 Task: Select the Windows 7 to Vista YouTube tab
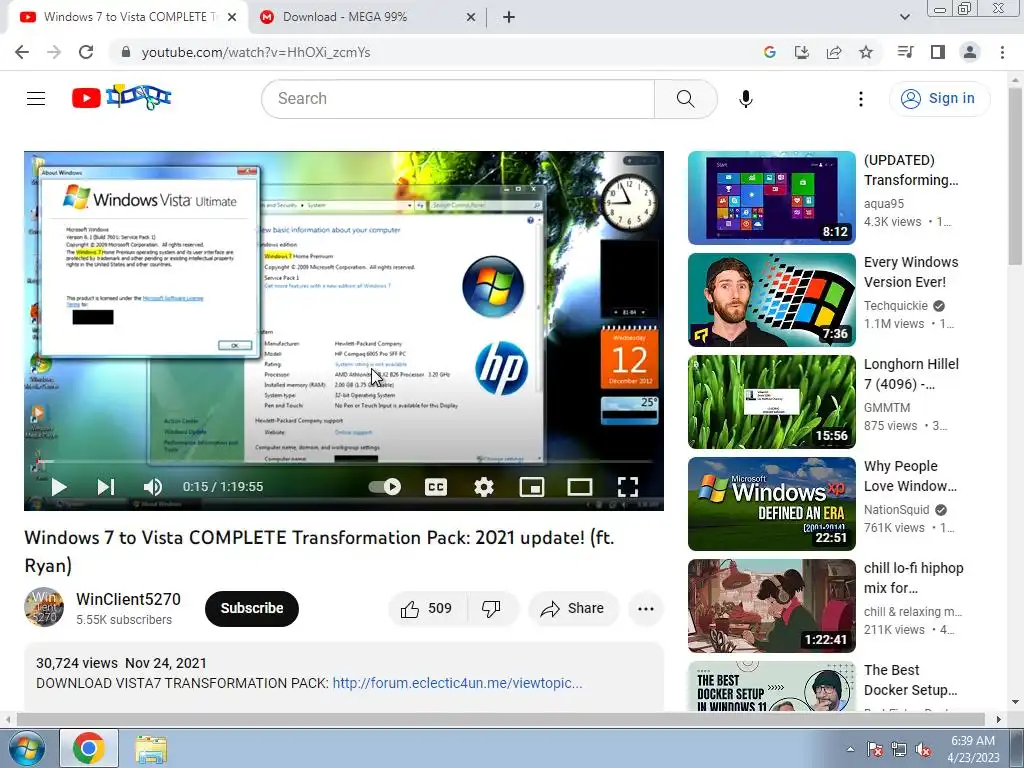point(129,17)
